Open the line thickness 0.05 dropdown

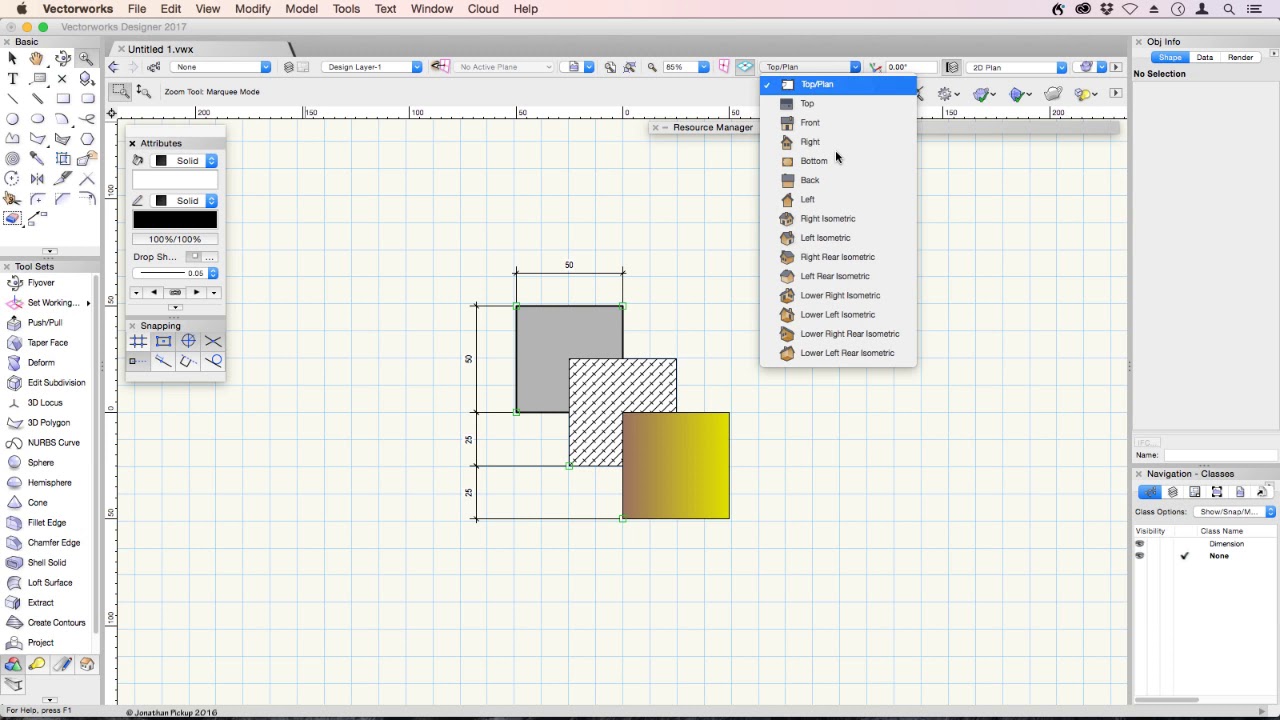(x=175, y=273)
